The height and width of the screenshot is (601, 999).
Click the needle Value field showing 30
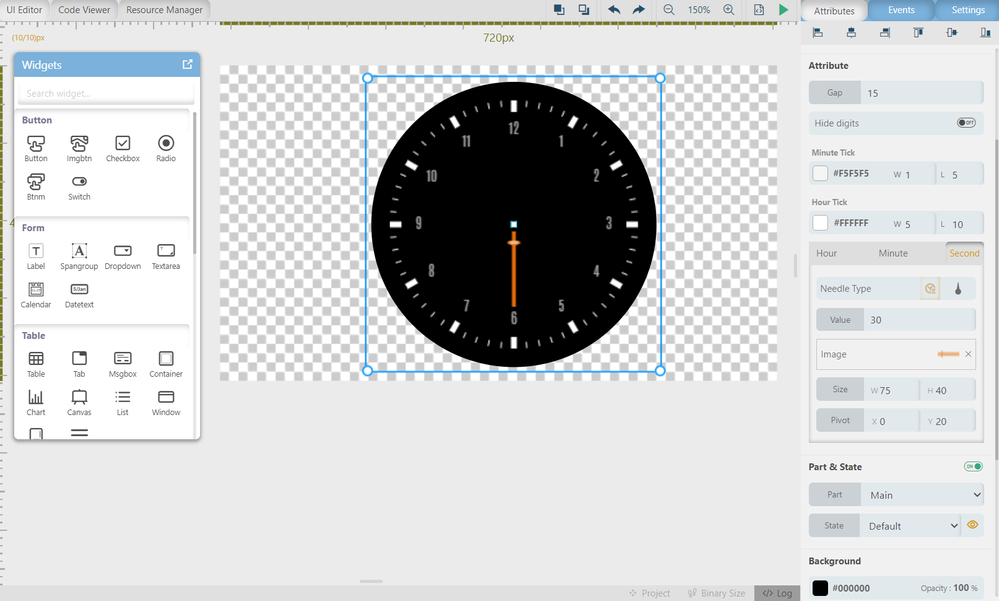[x=919, y=320]
